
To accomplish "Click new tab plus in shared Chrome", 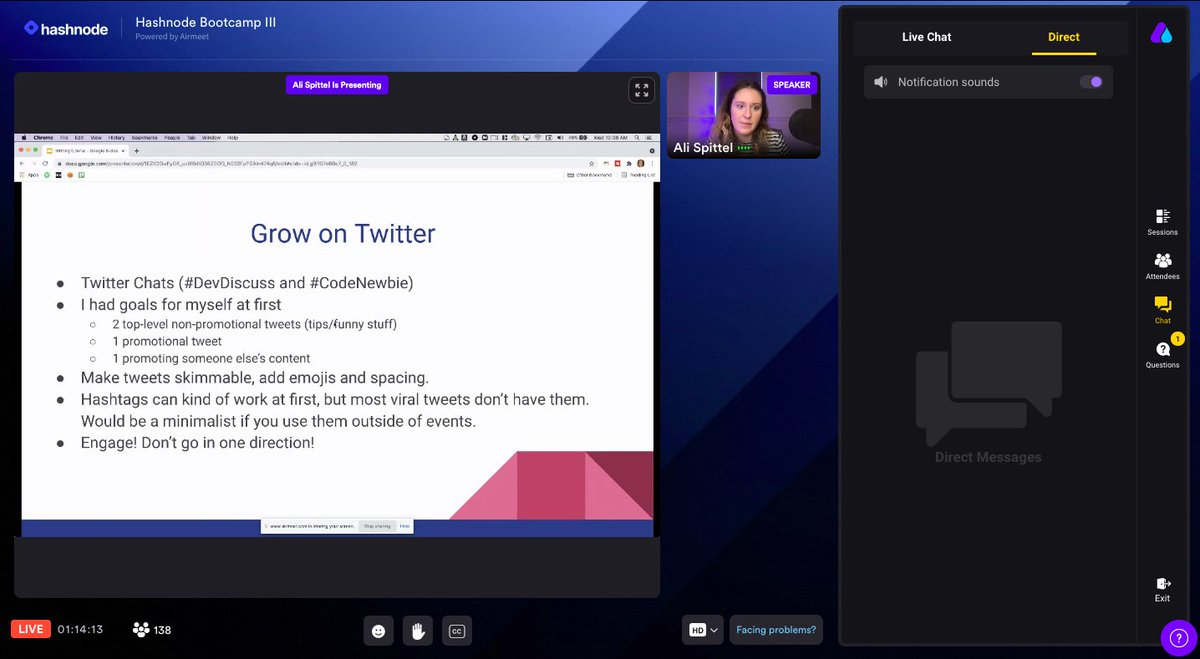I will pos(136,150).
